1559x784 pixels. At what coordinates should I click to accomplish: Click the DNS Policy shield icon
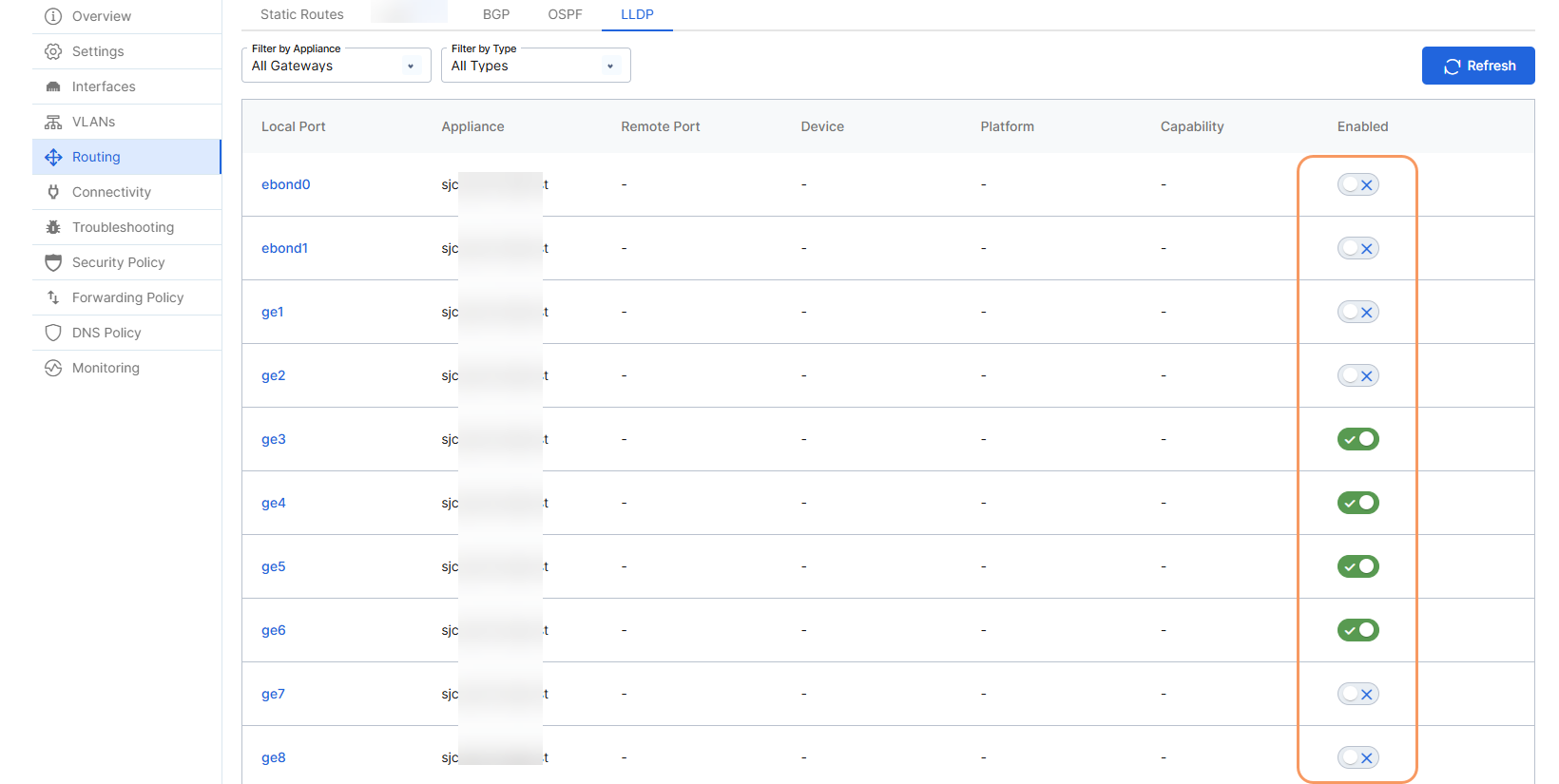tap(53, 333)
